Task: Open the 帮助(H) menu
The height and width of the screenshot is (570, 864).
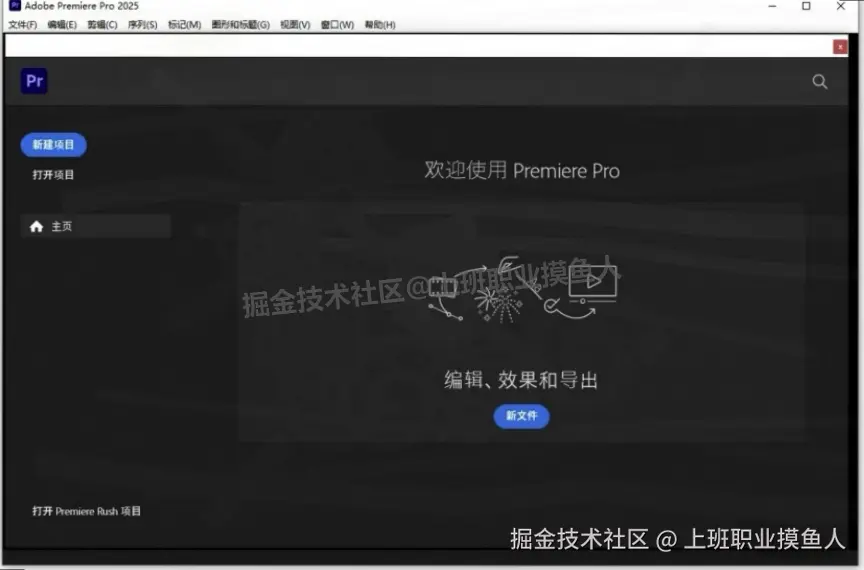Action: [x=380, y=25]
